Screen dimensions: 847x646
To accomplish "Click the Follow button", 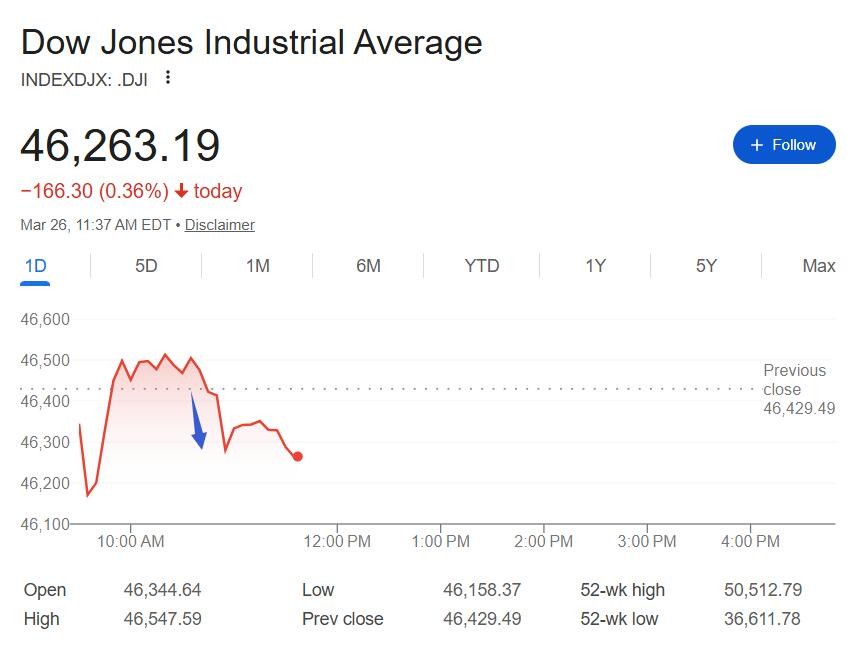I will tap(783, 145).
